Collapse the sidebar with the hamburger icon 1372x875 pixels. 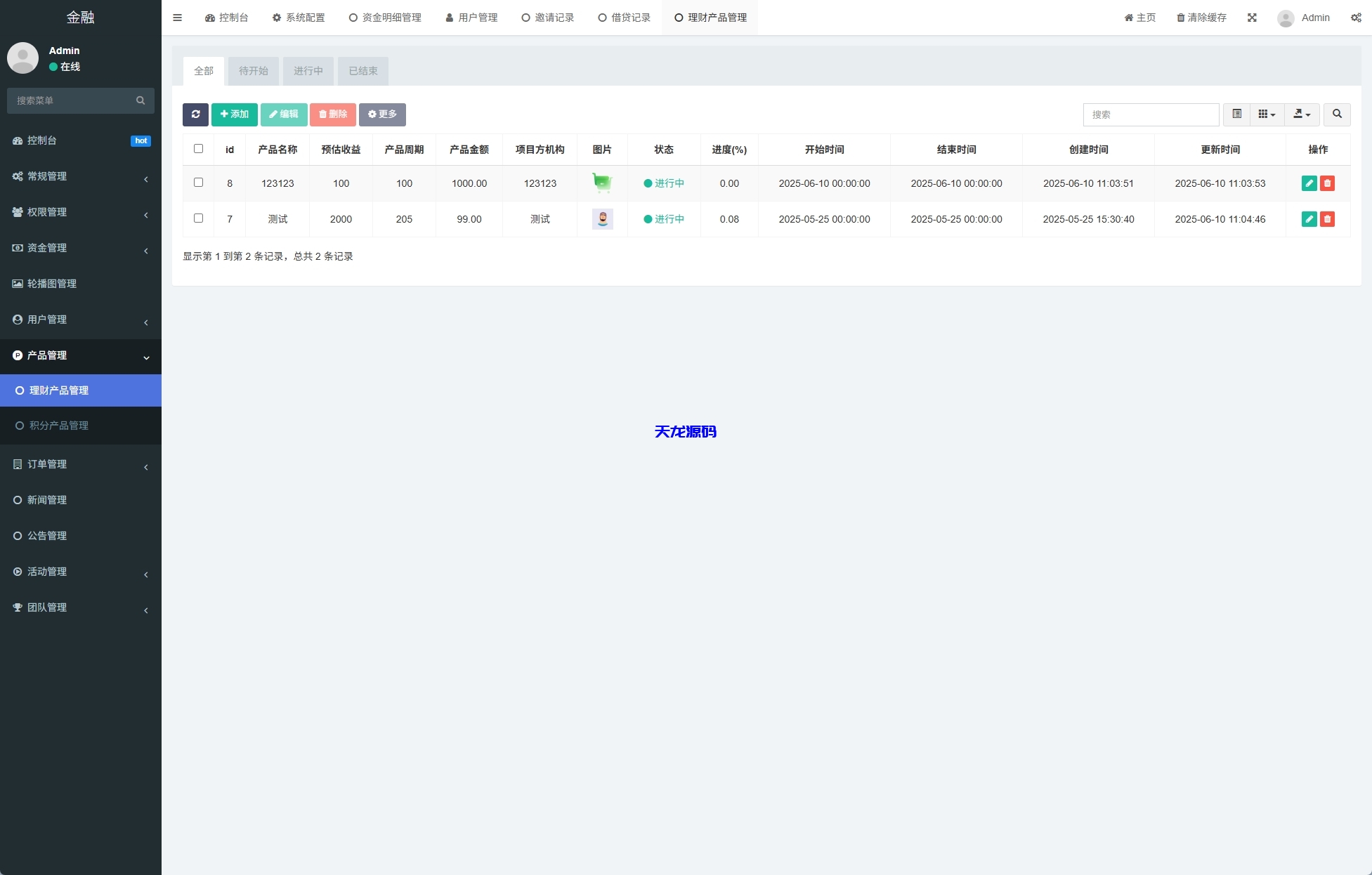pos(177,18)
